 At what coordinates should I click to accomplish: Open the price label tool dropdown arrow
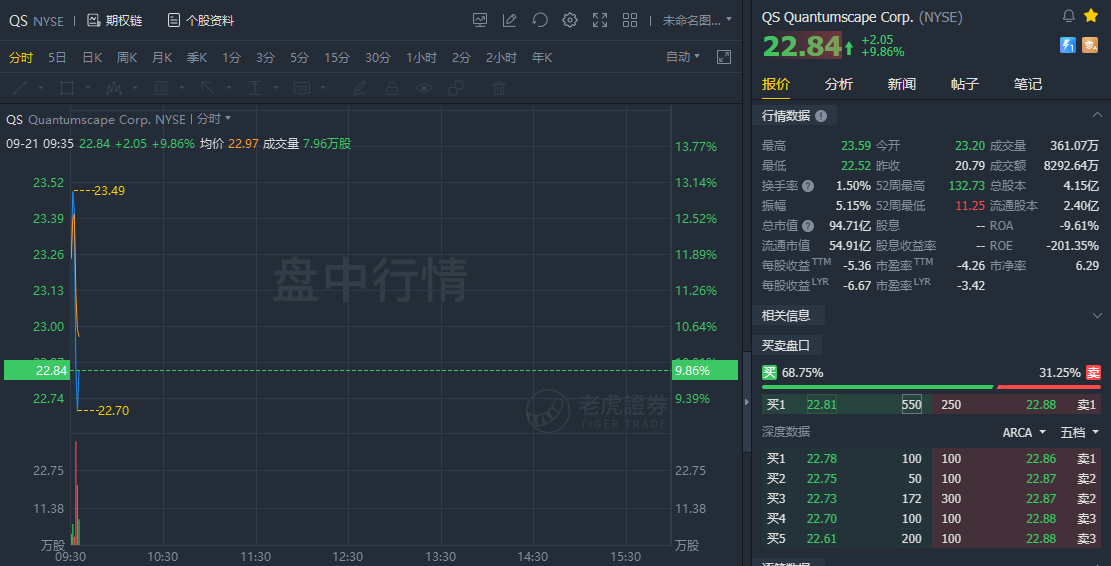coord(322,88)
